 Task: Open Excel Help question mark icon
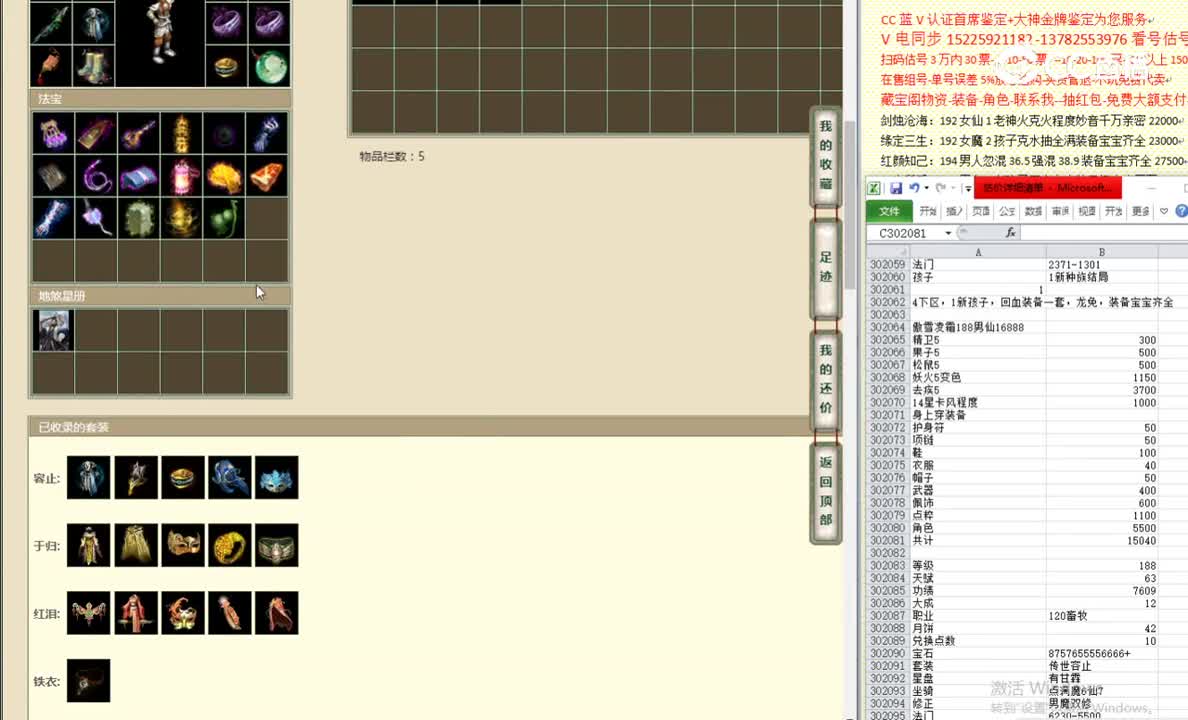[1181, 211]
